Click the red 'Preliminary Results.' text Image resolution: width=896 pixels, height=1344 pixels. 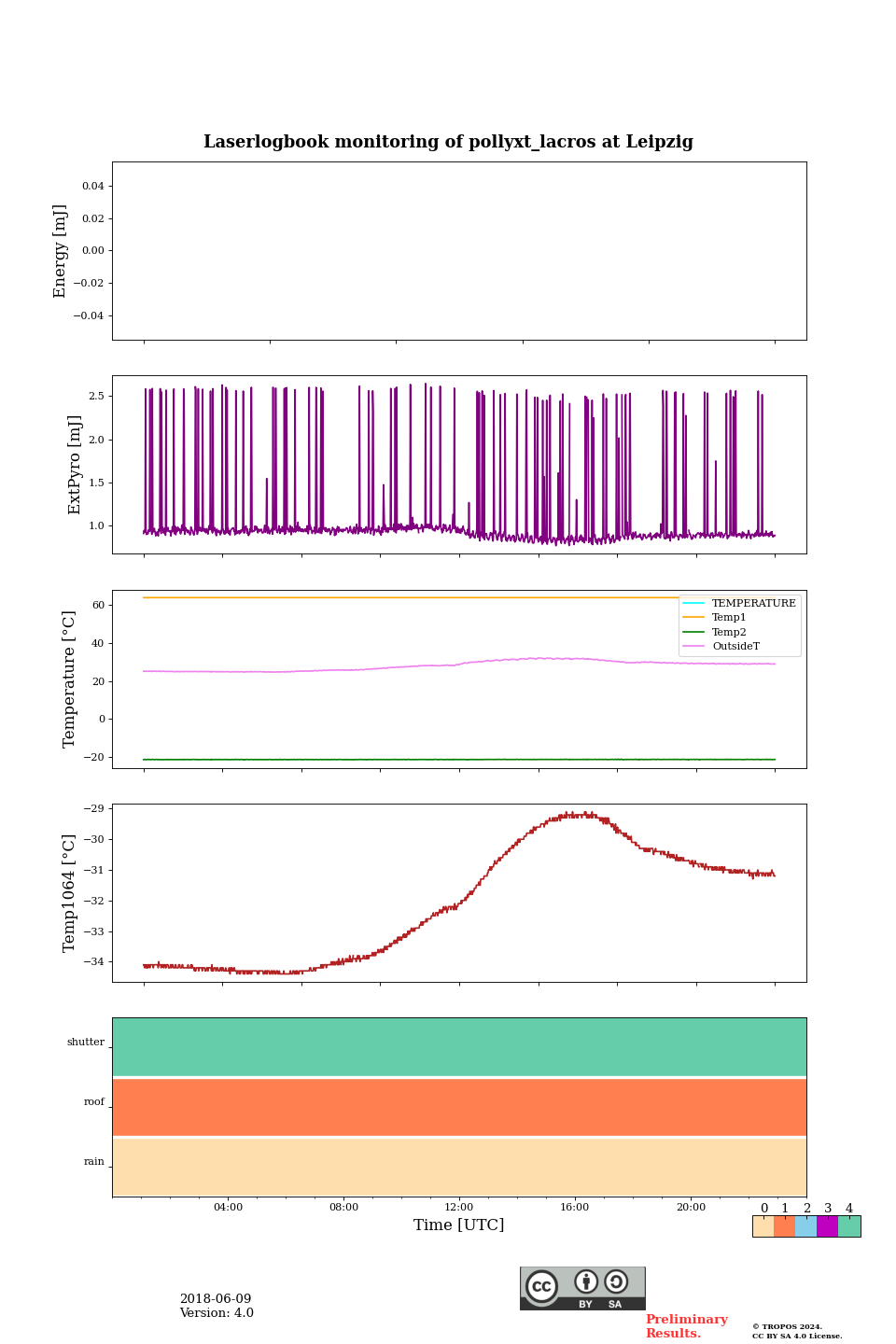click(x=686, y=1326)
